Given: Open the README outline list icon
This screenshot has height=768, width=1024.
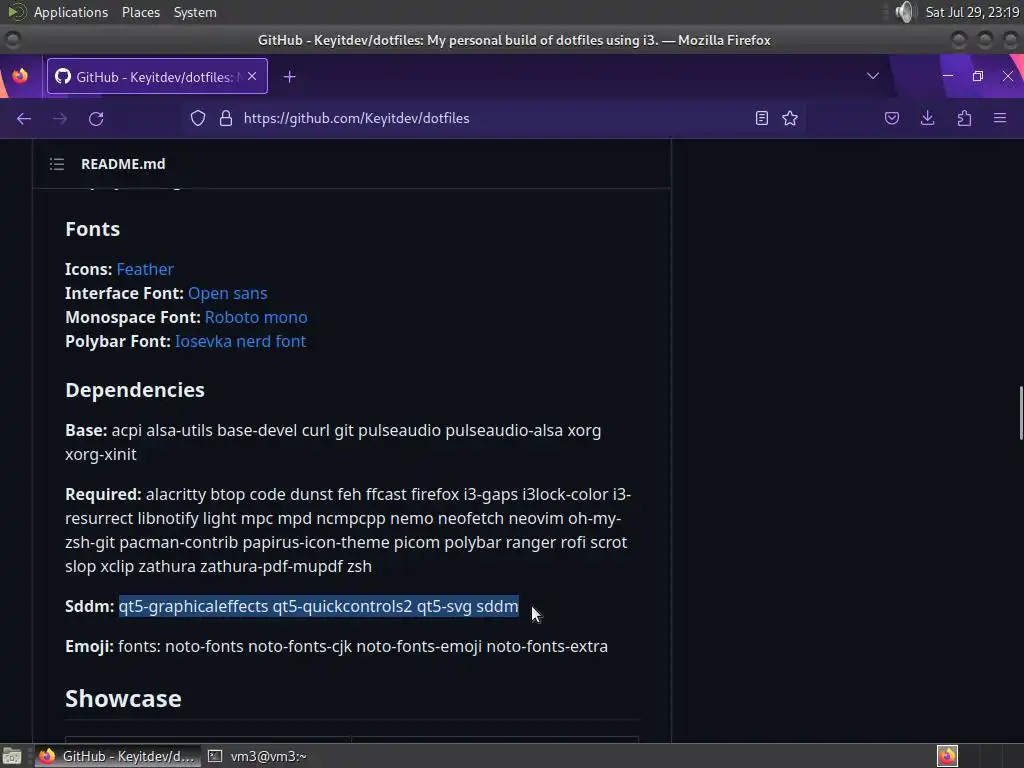Looking at the screenshot, I should click(x=57, y=164).
